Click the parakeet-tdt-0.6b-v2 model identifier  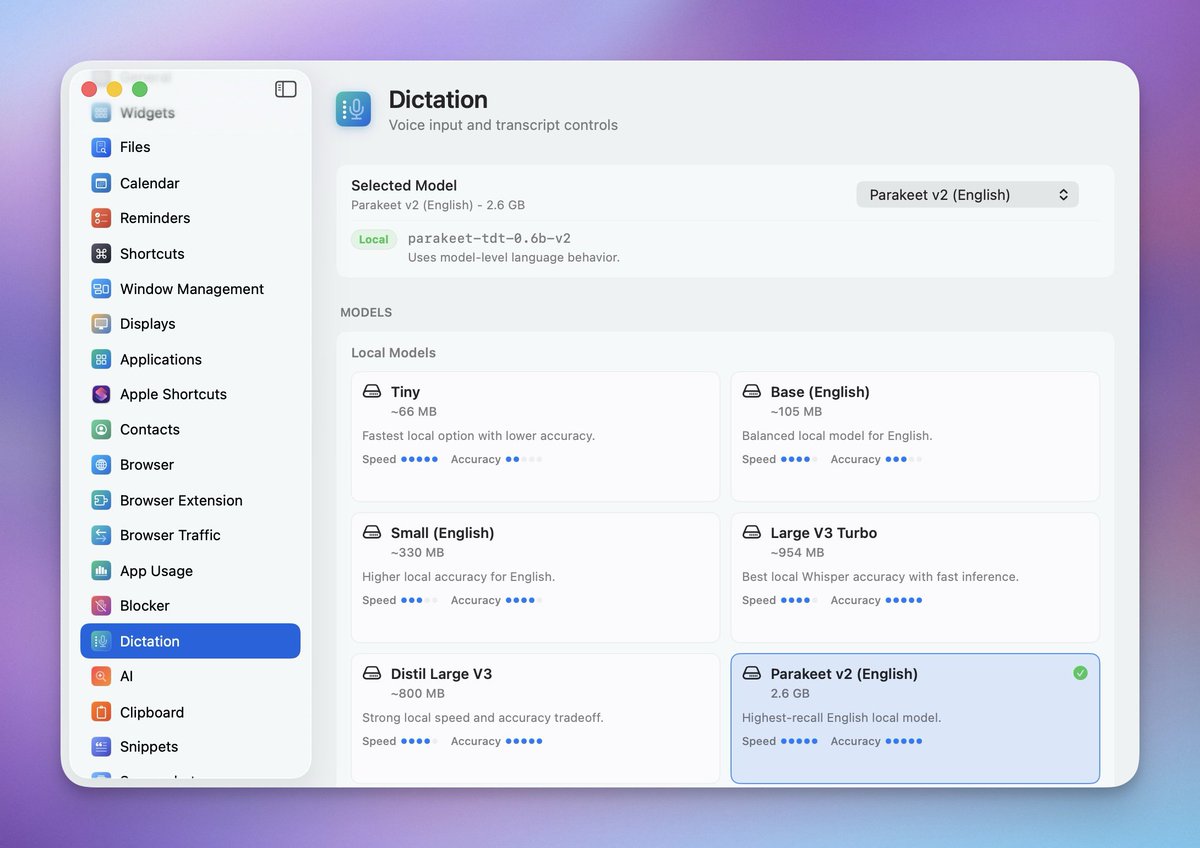click(x=489, y=239)
